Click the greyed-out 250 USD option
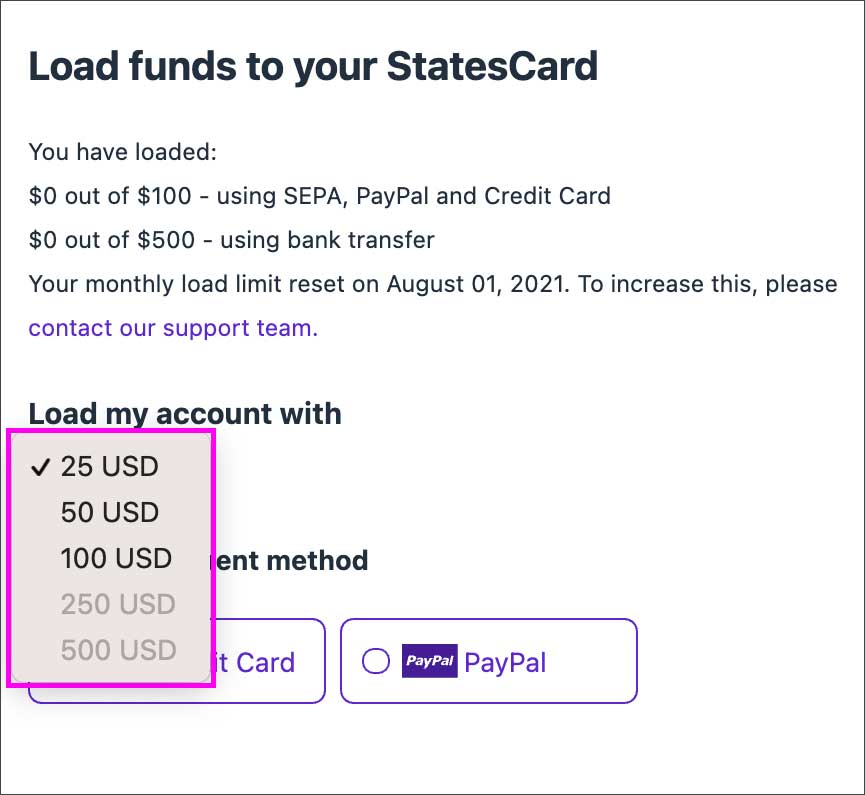The image size is (865, 795). point(117,604)
